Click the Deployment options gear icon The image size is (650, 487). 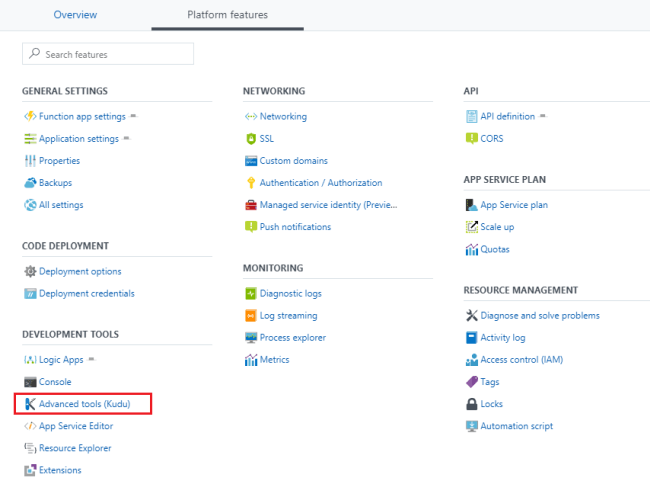tap(30, 272)
